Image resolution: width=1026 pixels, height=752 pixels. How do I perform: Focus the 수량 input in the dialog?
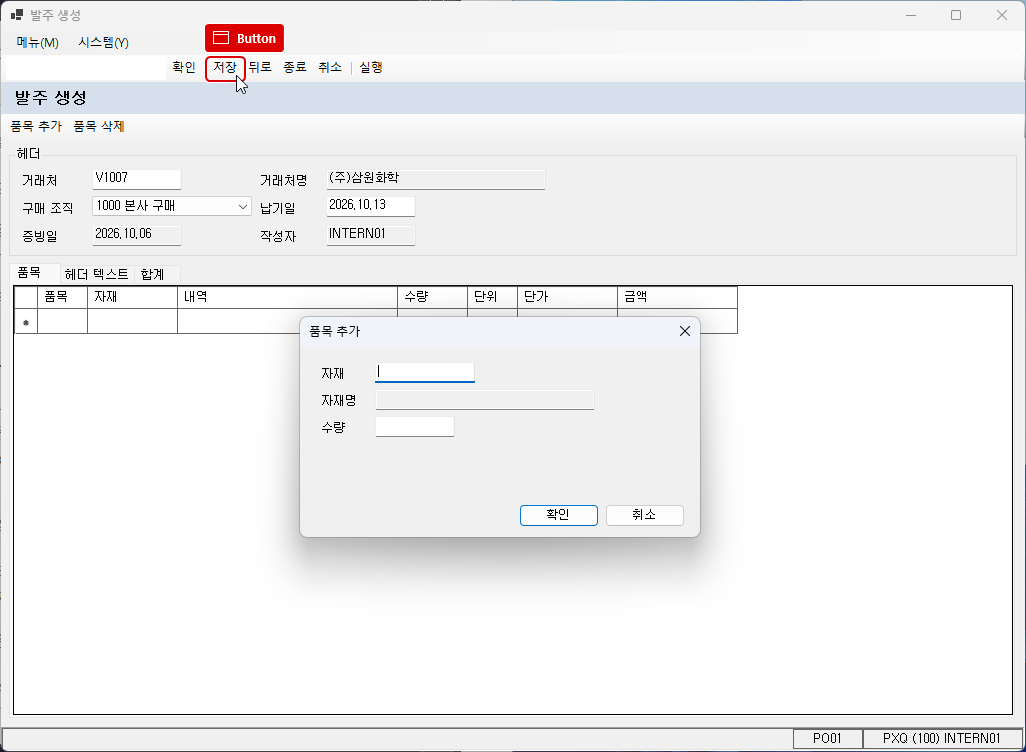tap(415, 427)
